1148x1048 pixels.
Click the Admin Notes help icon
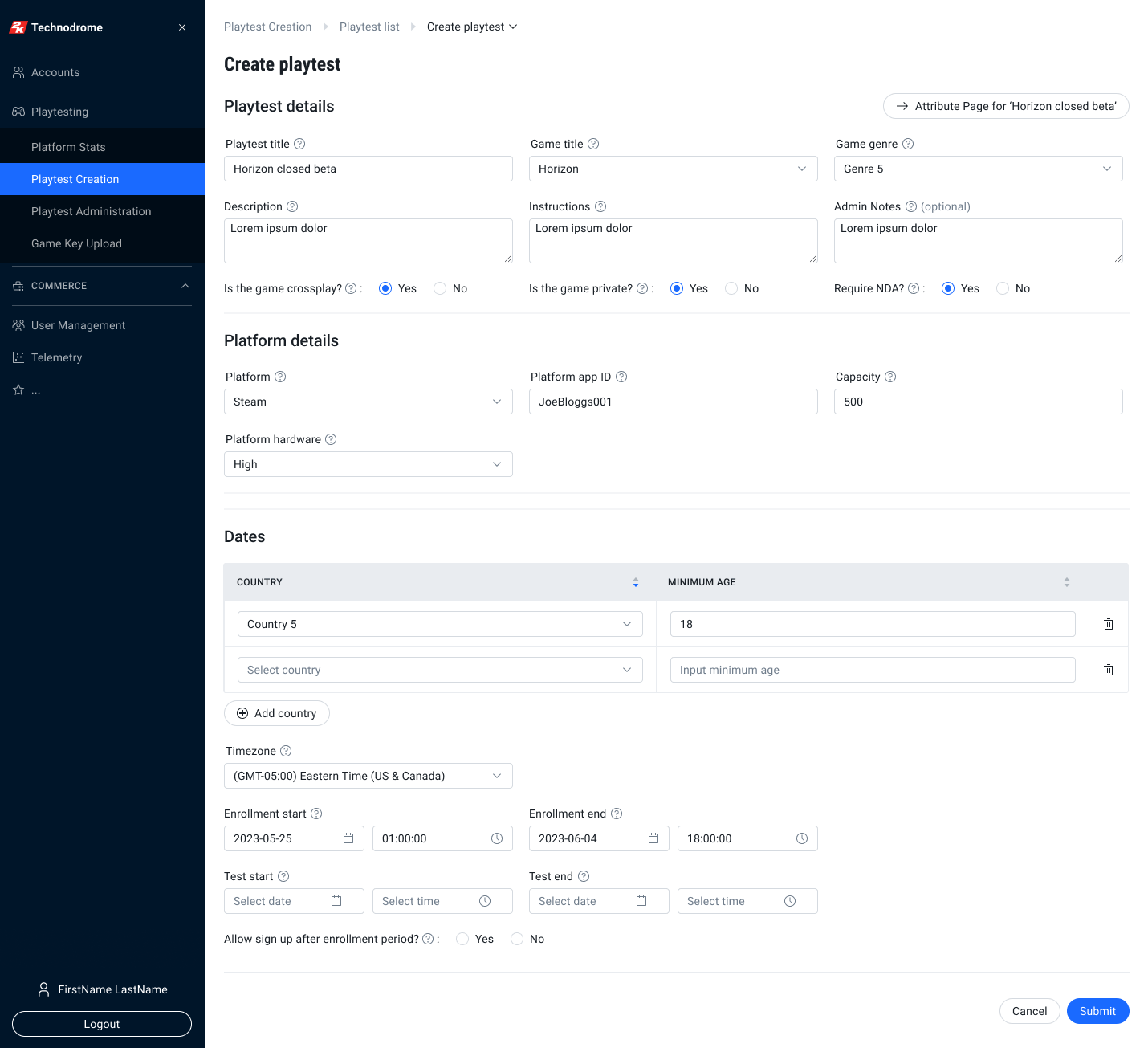coord(911,206)
